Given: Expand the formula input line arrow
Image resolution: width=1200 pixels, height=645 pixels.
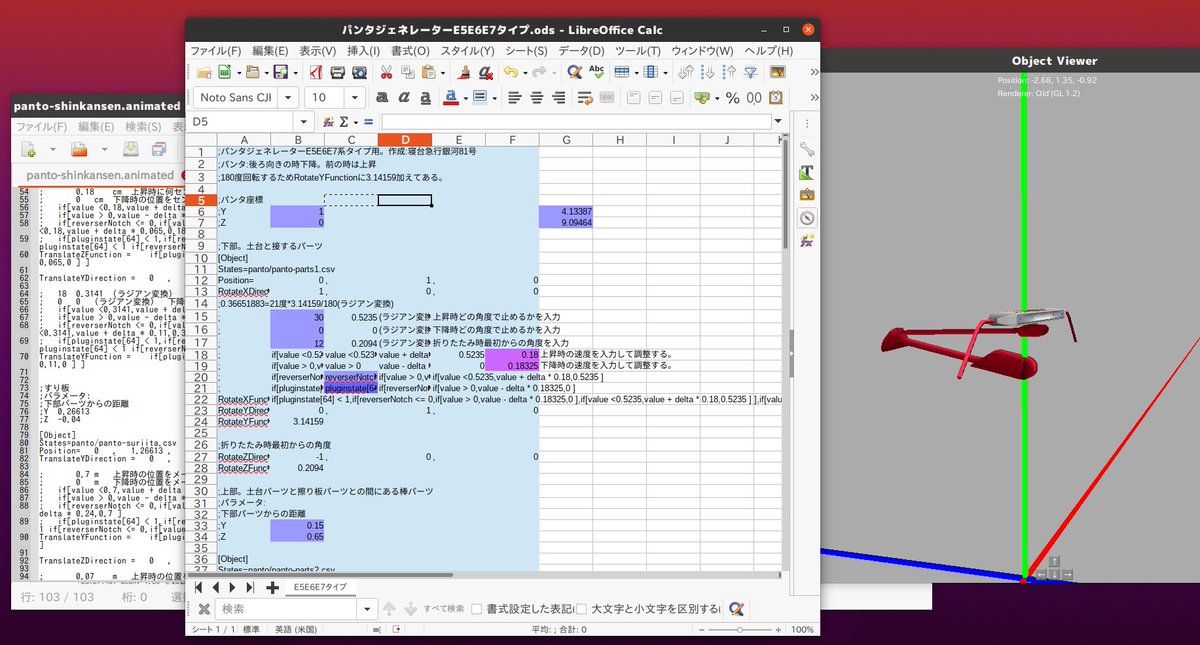Looking at the screenshot, I should click(779, 121).
